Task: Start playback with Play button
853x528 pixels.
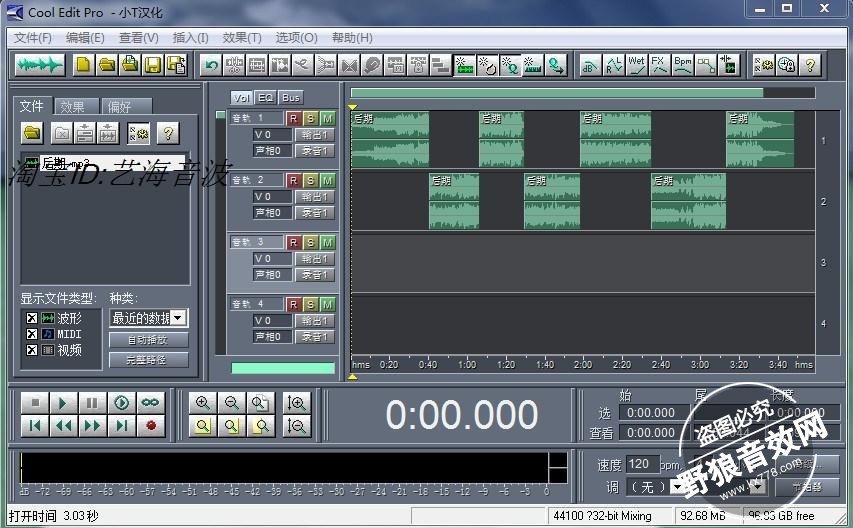Action: (x=63, y=403)
